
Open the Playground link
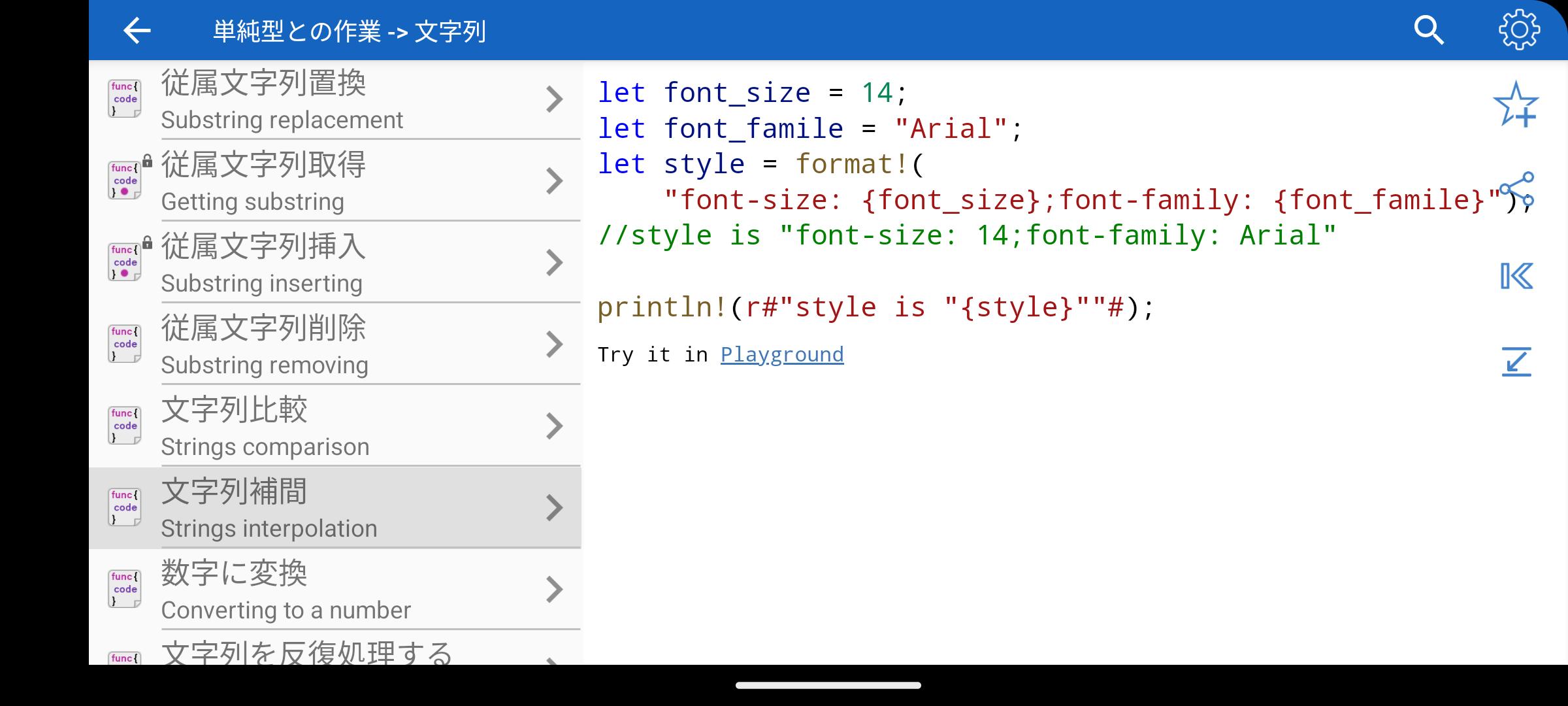[x=781, y=354]
